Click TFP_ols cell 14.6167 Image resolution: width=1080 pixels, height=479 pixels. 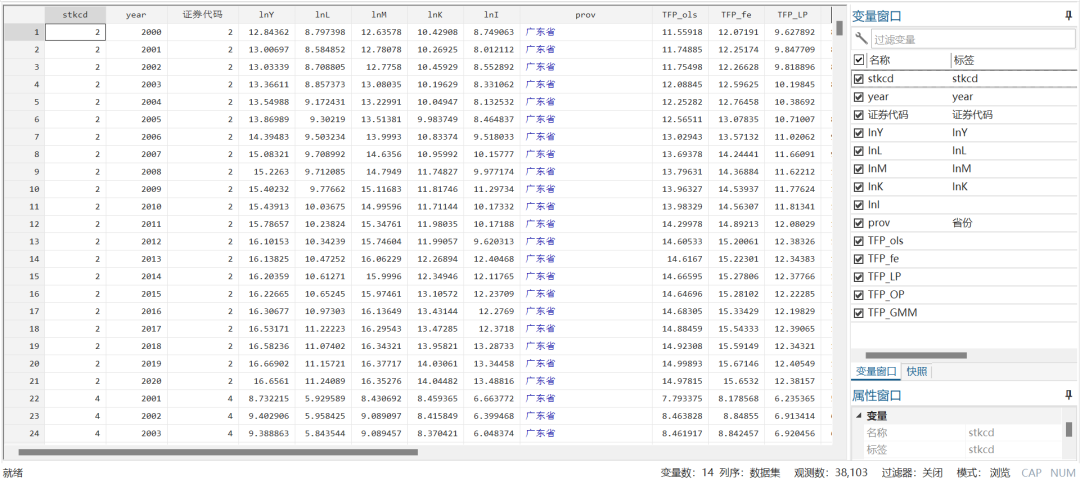[680, 258]
